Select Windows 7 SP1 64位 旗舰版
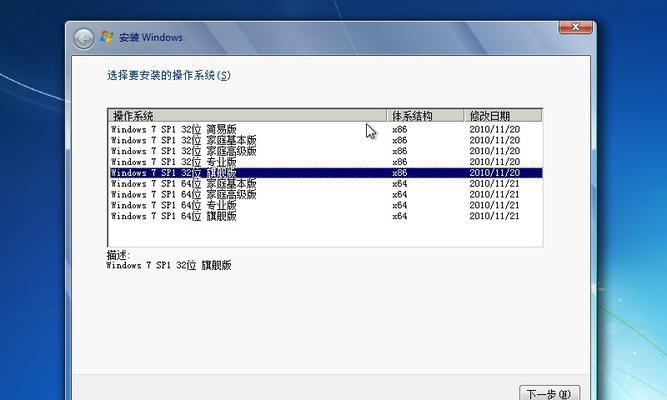Viewport: 667px width, 400px height. pyautogui.click(x=325, y=216)
